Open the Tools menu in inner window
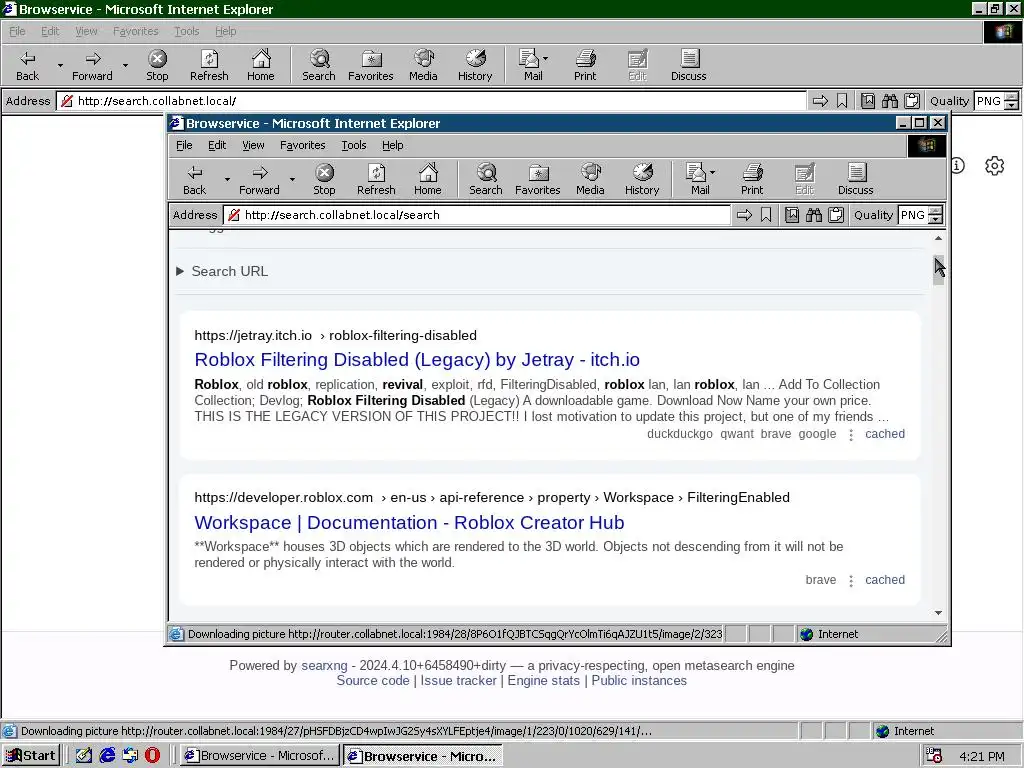The image size is (1024, 768). 353,145
